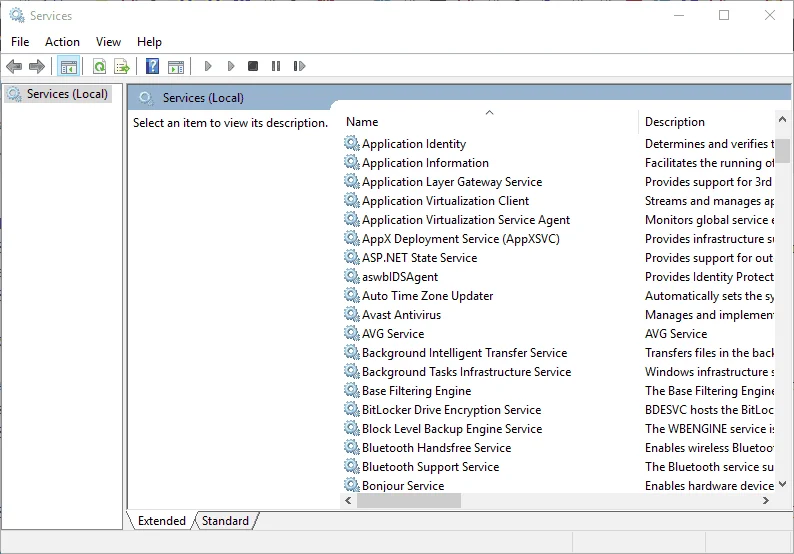Select Background Tasks Infrastructure Service
The image size is (794, 554).
click(x=466, y=371)
